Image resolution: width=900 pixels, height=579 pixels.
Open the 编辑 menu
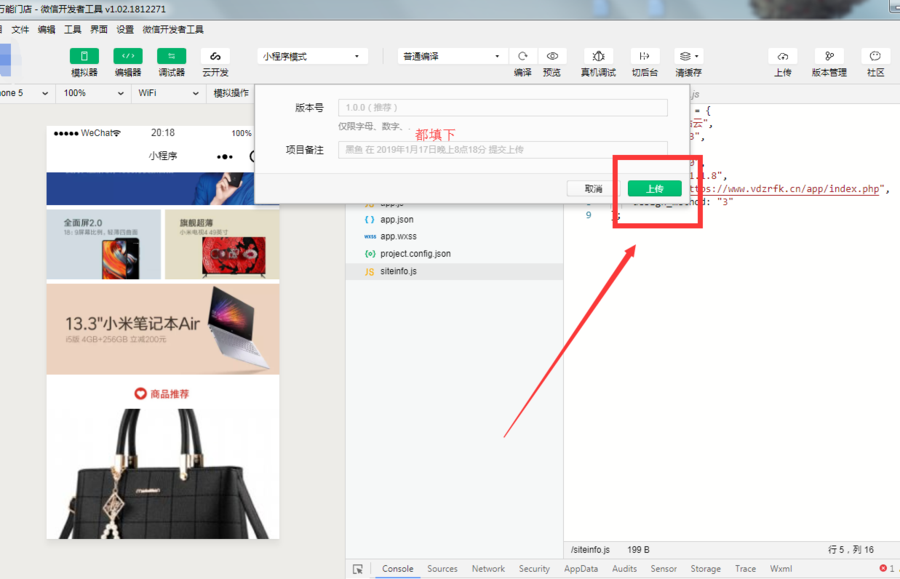coord(46,30)
